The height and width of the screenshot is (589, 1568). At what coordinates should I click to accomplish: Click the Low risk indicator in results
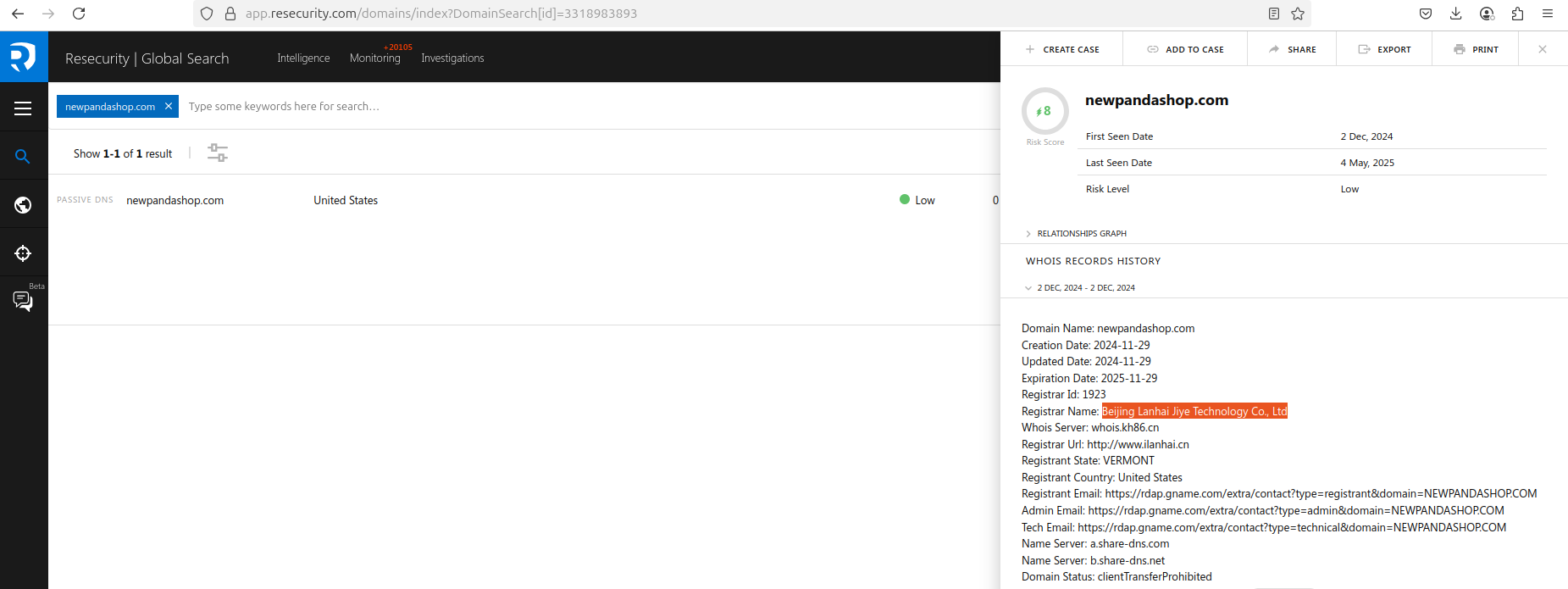[917, 200]
